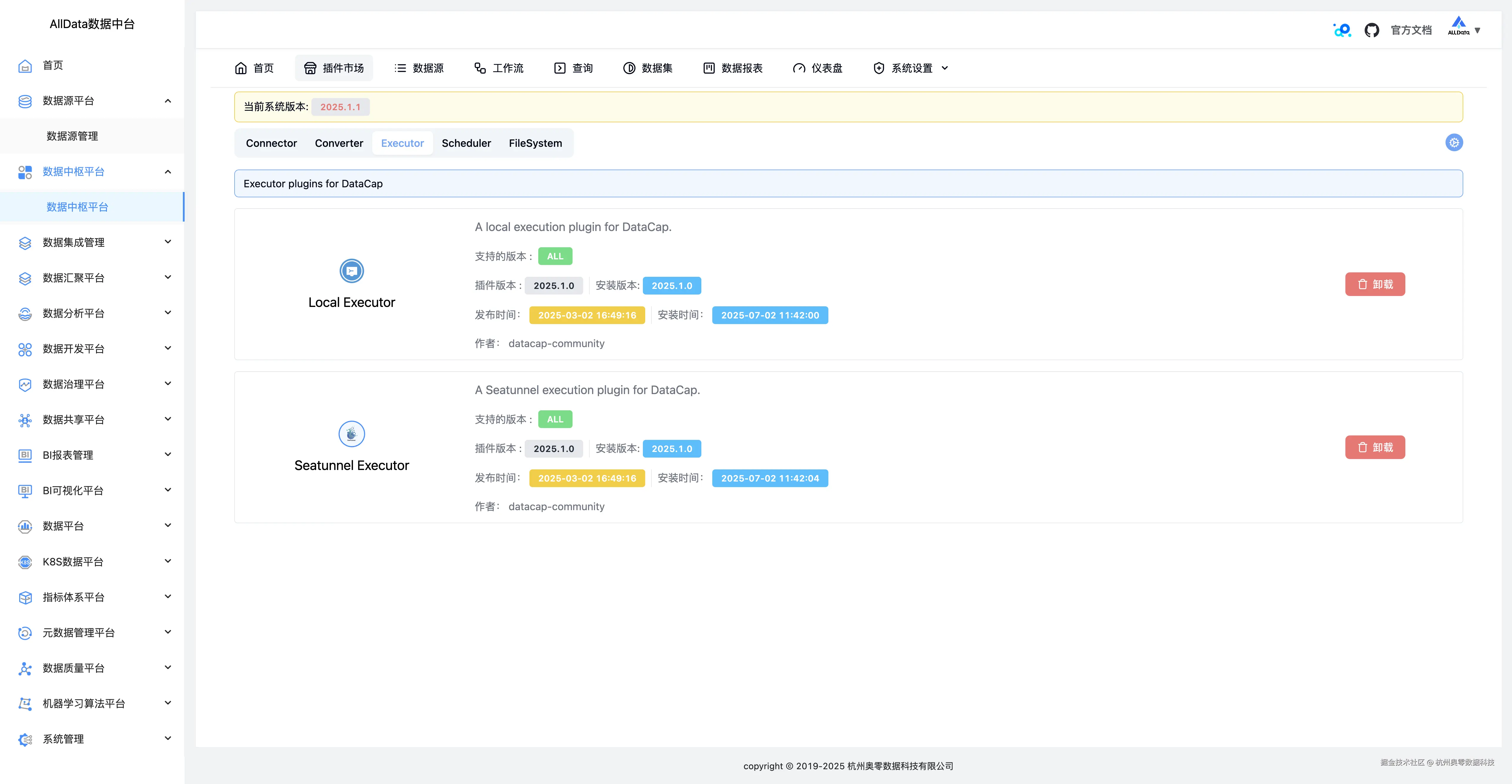The image size is (1512, 784).
Task: Switch to the Connector tab
Action: [271, 143]
